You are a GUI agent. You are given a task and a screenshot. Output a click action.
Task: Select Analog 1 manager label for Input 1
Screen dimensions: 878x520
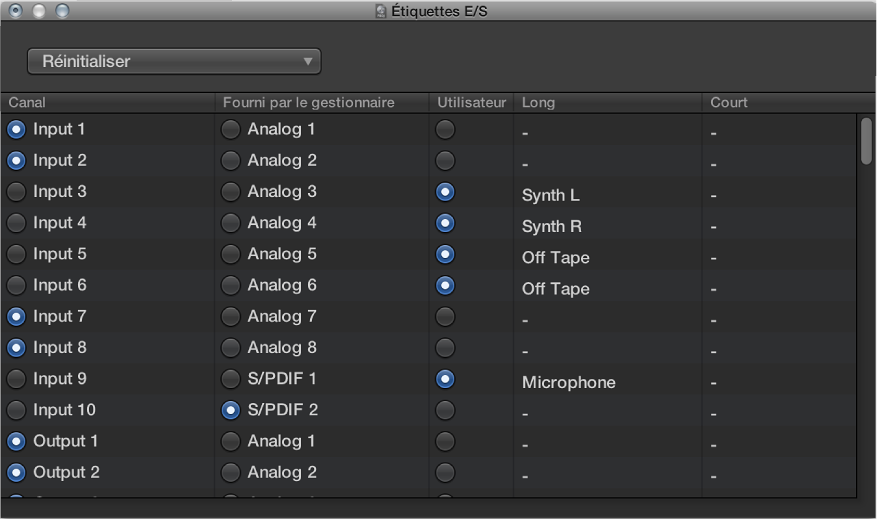(231, 129)
